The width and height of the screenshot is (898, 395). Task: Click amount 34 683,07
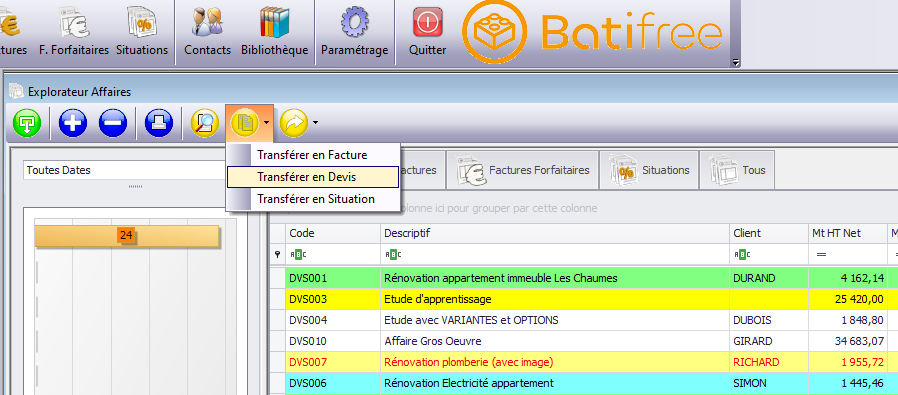[859, 341]
